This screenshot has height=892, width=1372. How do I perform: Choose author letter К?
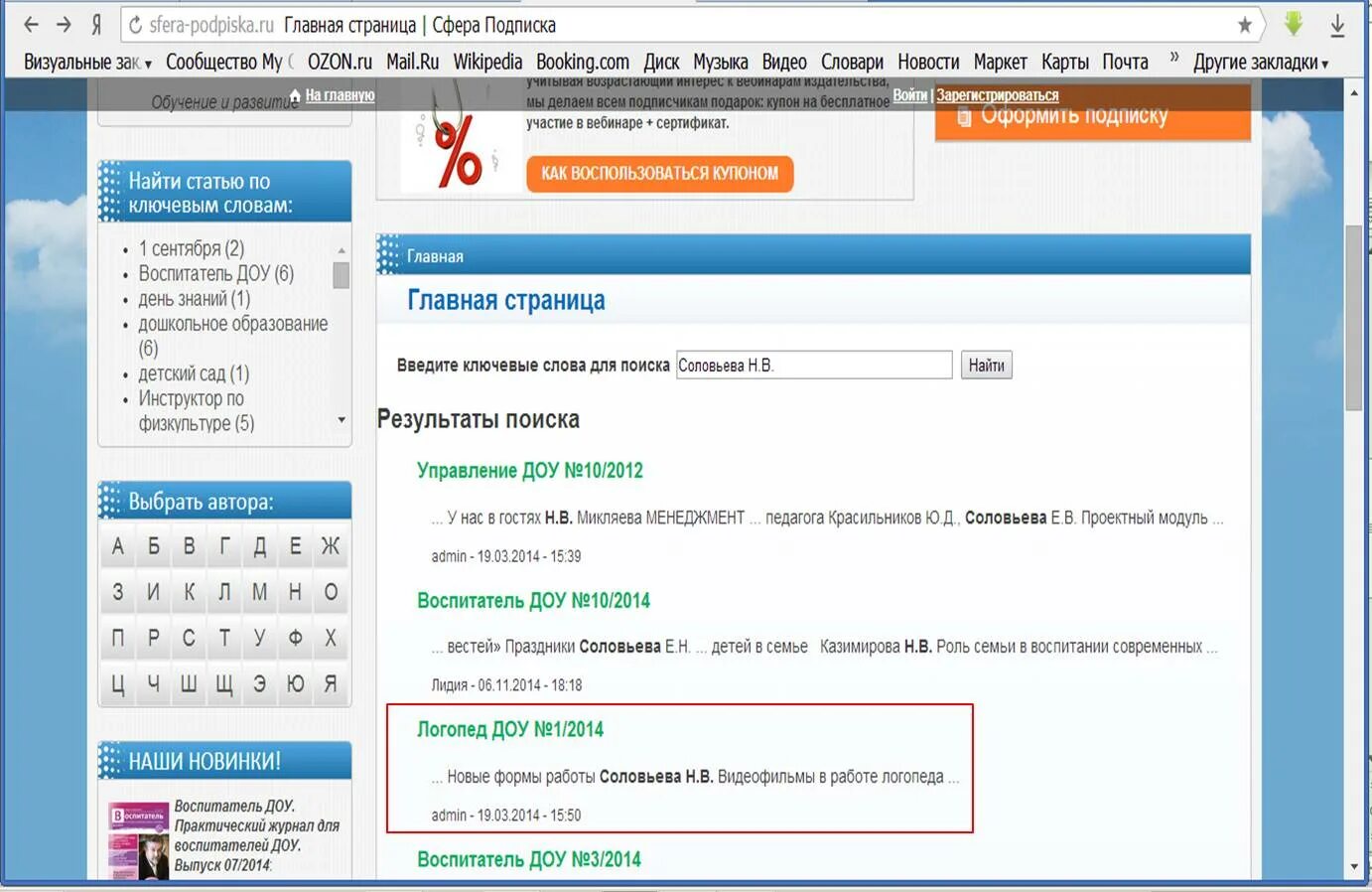(x=189, y=593)
